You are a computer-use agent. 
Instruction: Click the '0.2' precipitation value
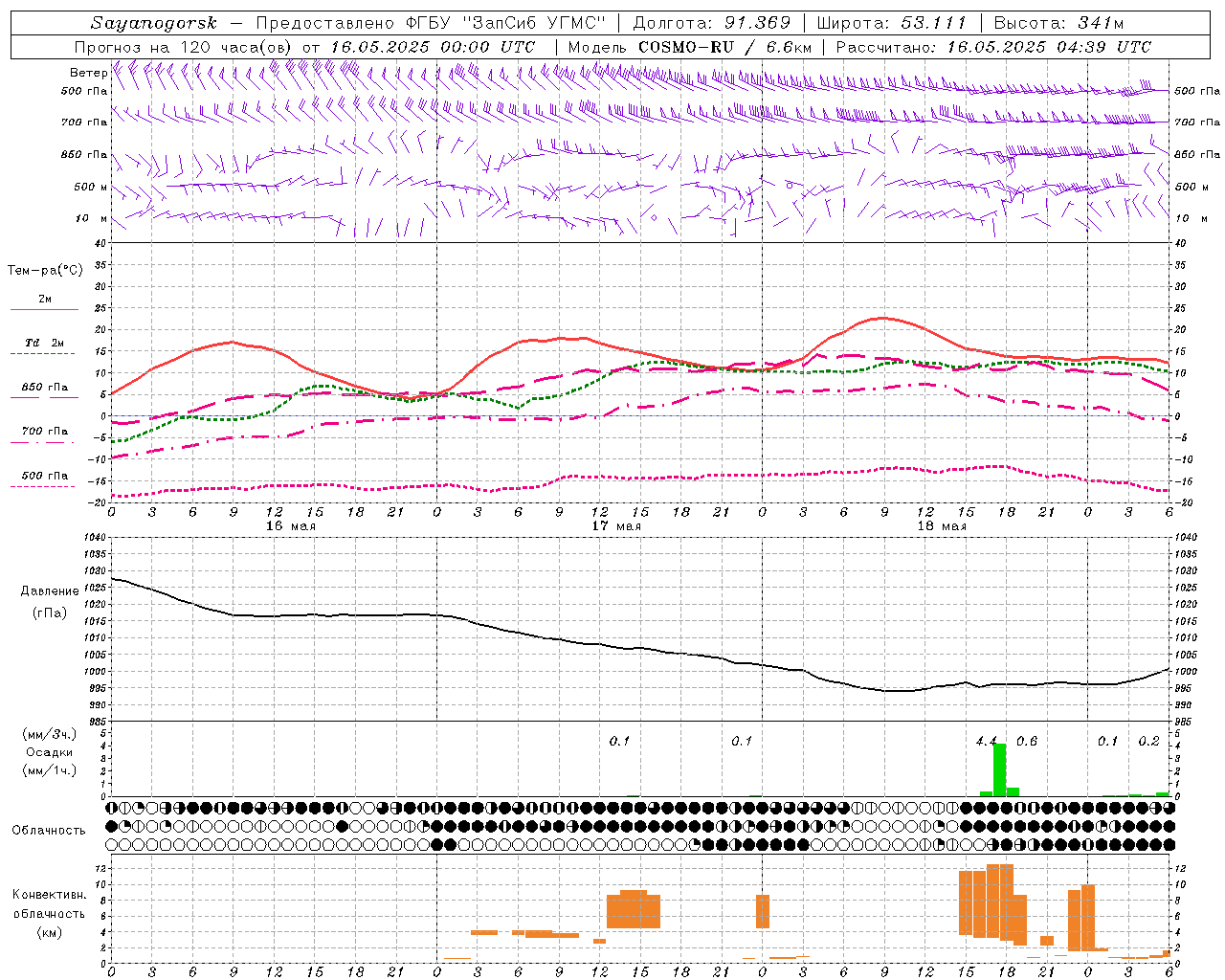[1148, 741]
